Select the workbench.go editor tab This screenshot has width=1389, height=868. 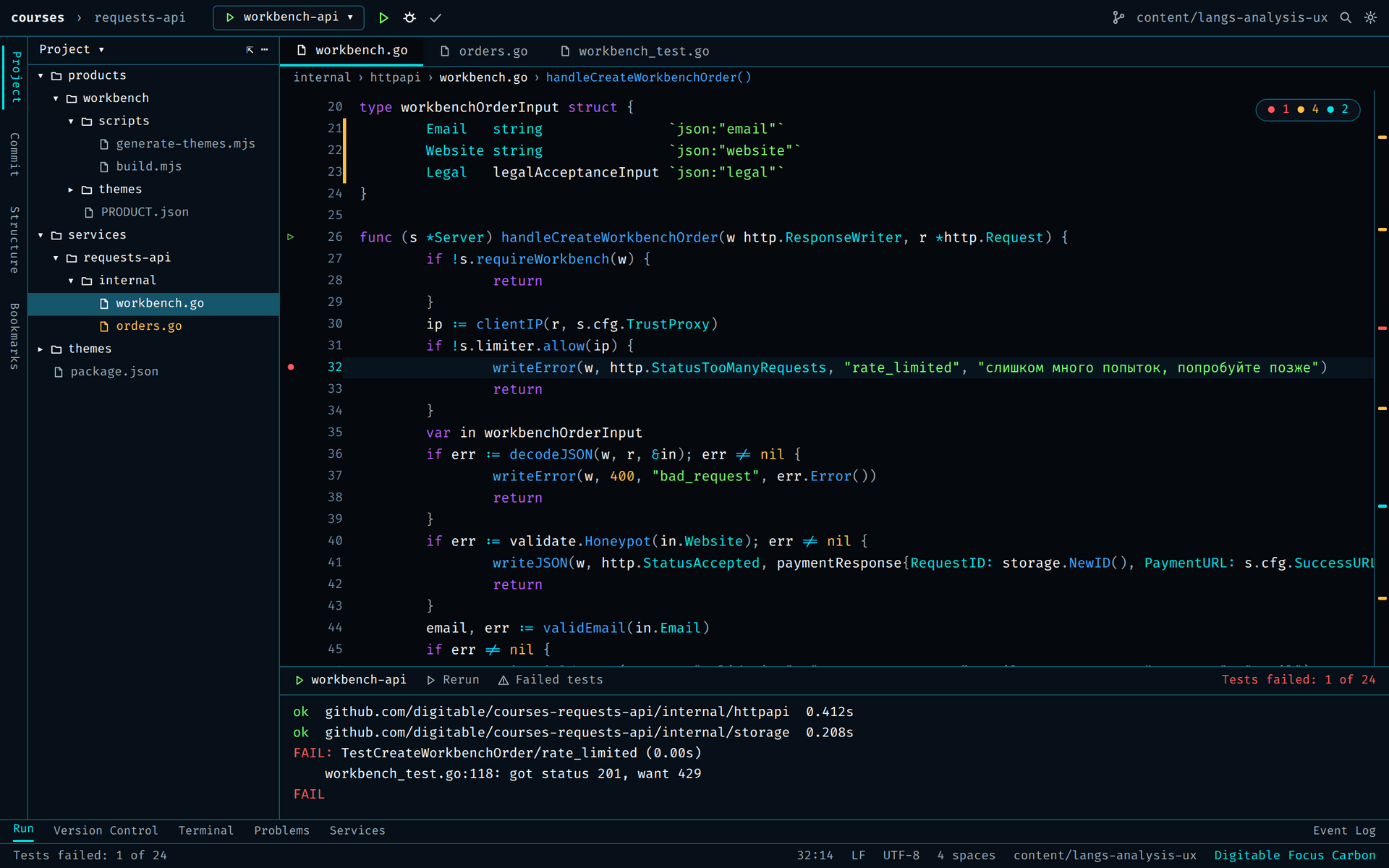click(352, 51)
